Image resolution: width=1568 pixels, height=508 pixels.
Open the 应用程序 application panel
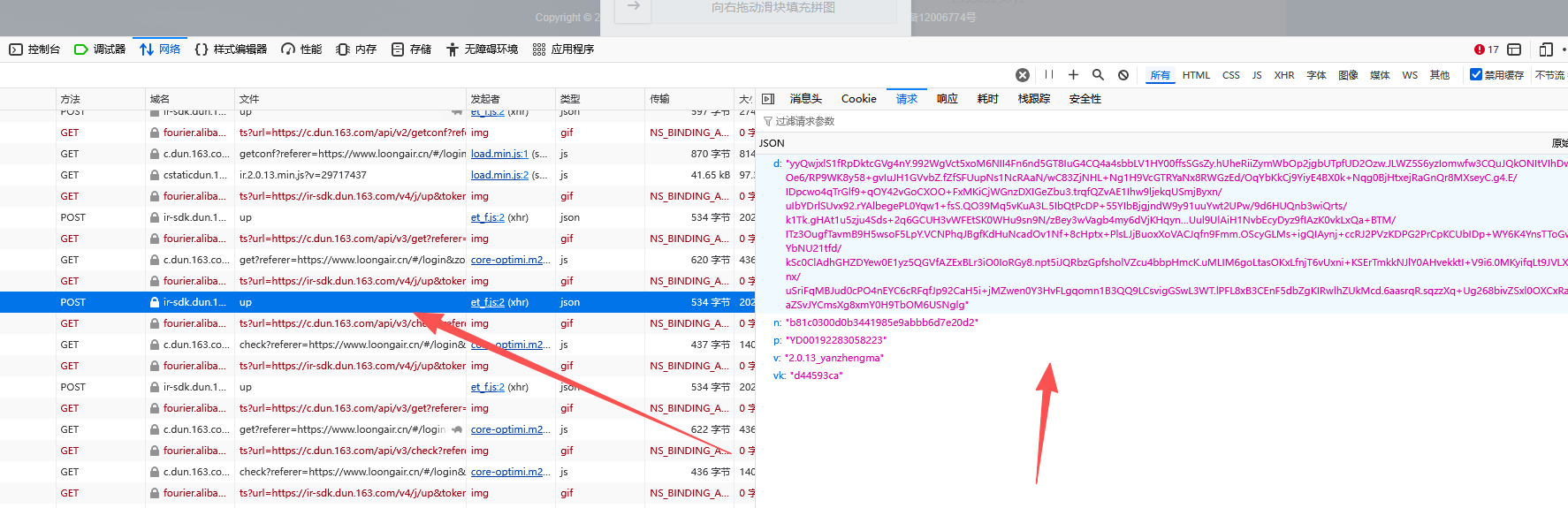click(x=563, y=49)
